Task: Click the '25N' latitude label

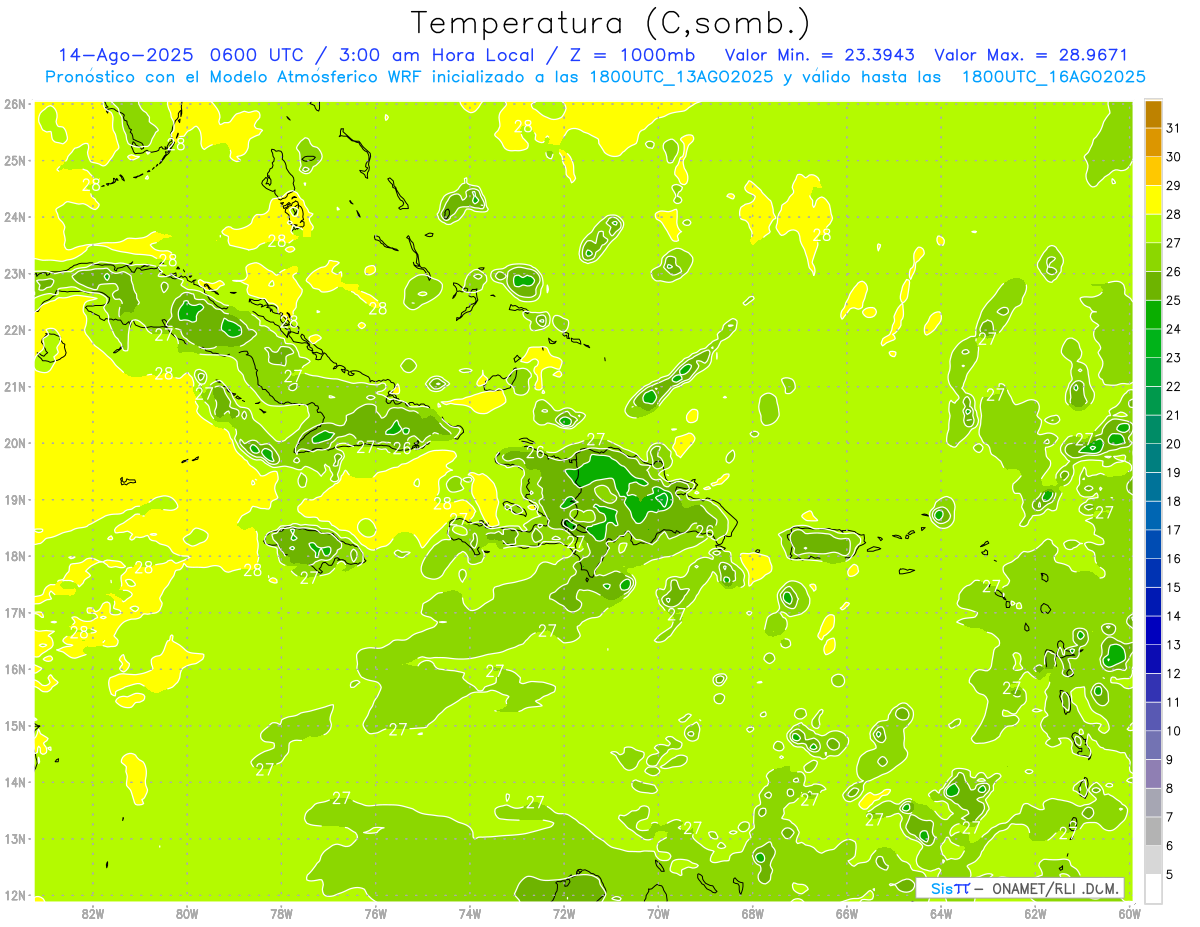Action: [x=15, y=160]
